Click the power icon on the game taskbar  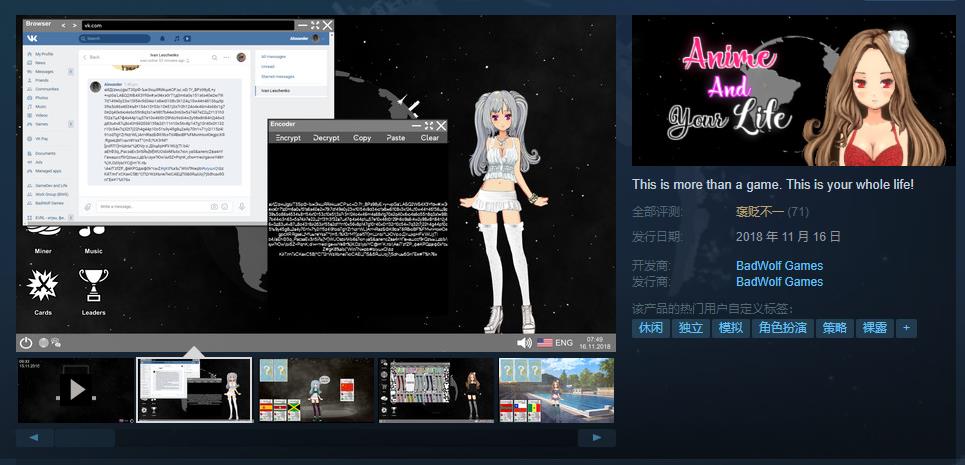click(26, 343)
